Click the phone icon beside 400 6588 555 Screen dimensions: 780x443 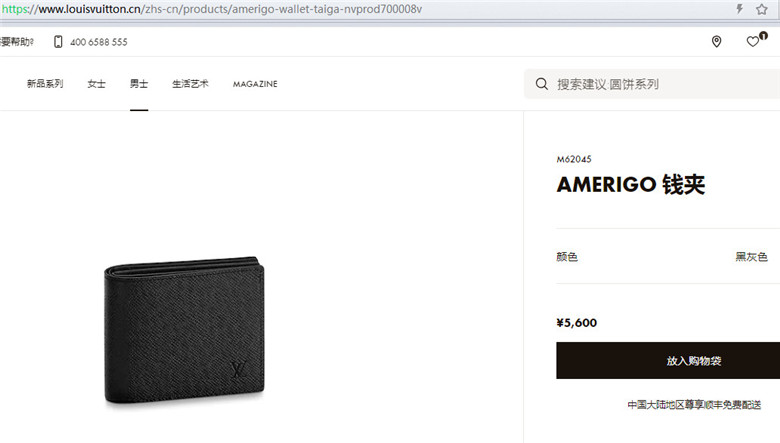pyautogui.click(x=58, y=42)
